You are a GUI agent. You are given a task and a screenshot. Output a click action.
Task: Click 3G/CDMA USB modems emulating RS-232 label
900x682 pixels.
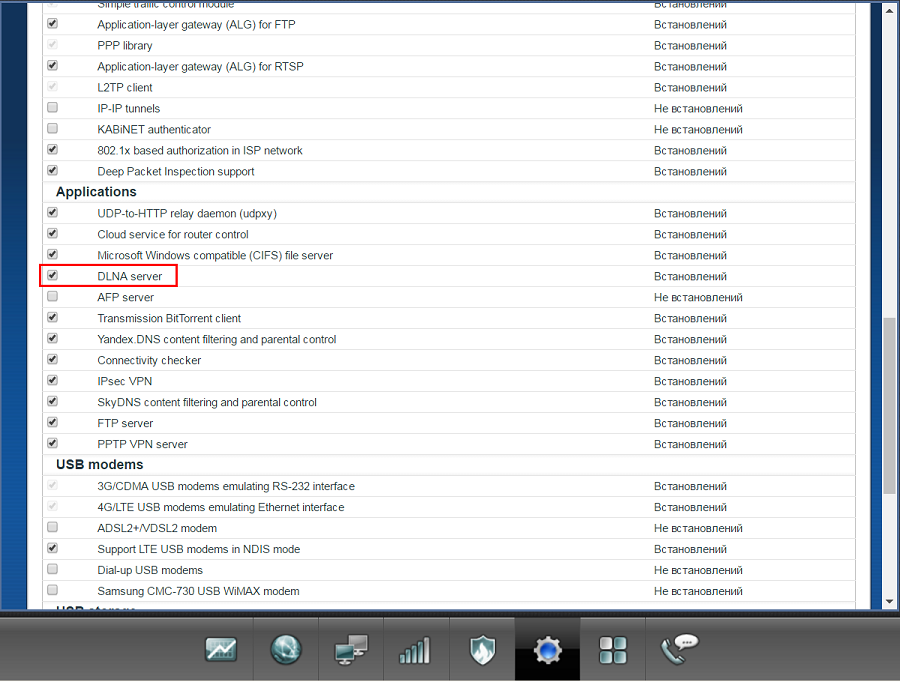click(226, 486)
